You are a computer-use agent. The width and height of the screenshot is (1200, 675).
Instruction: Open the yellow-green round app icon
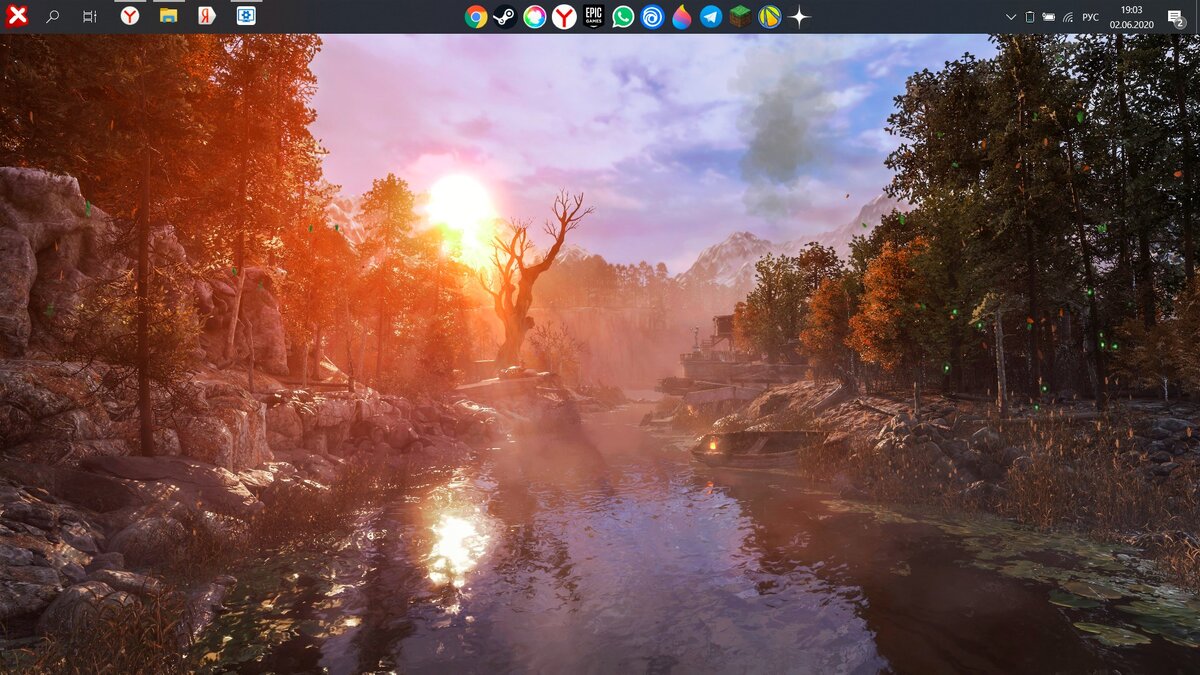[770, 16]
